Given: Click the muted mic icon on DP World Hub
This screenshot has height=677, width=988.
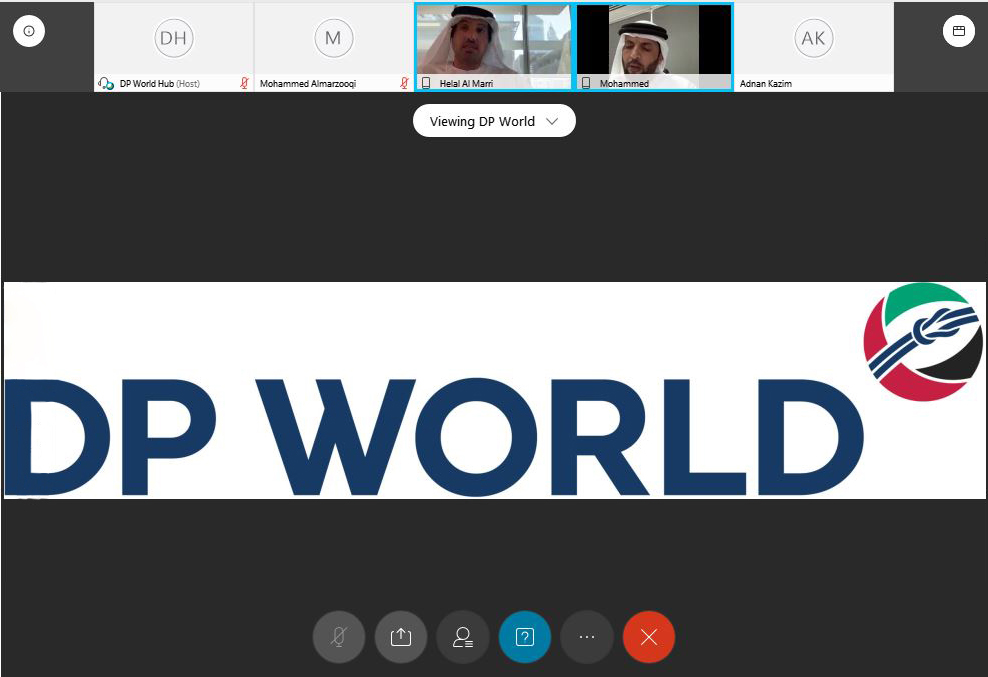Looking at the screenshot, I should tap(244, 84).
